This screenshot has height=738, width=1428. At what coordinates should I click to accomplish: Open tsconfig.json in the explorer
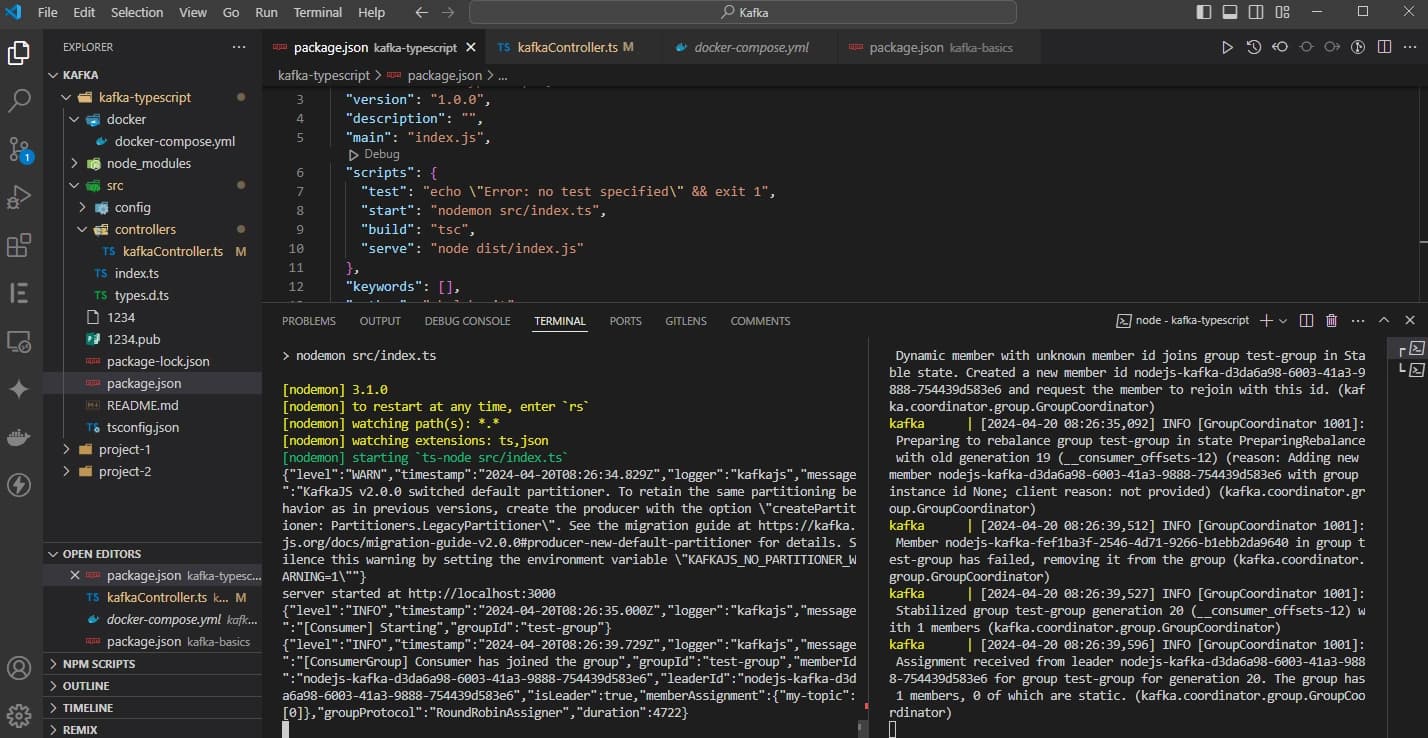tap(143, 427)
